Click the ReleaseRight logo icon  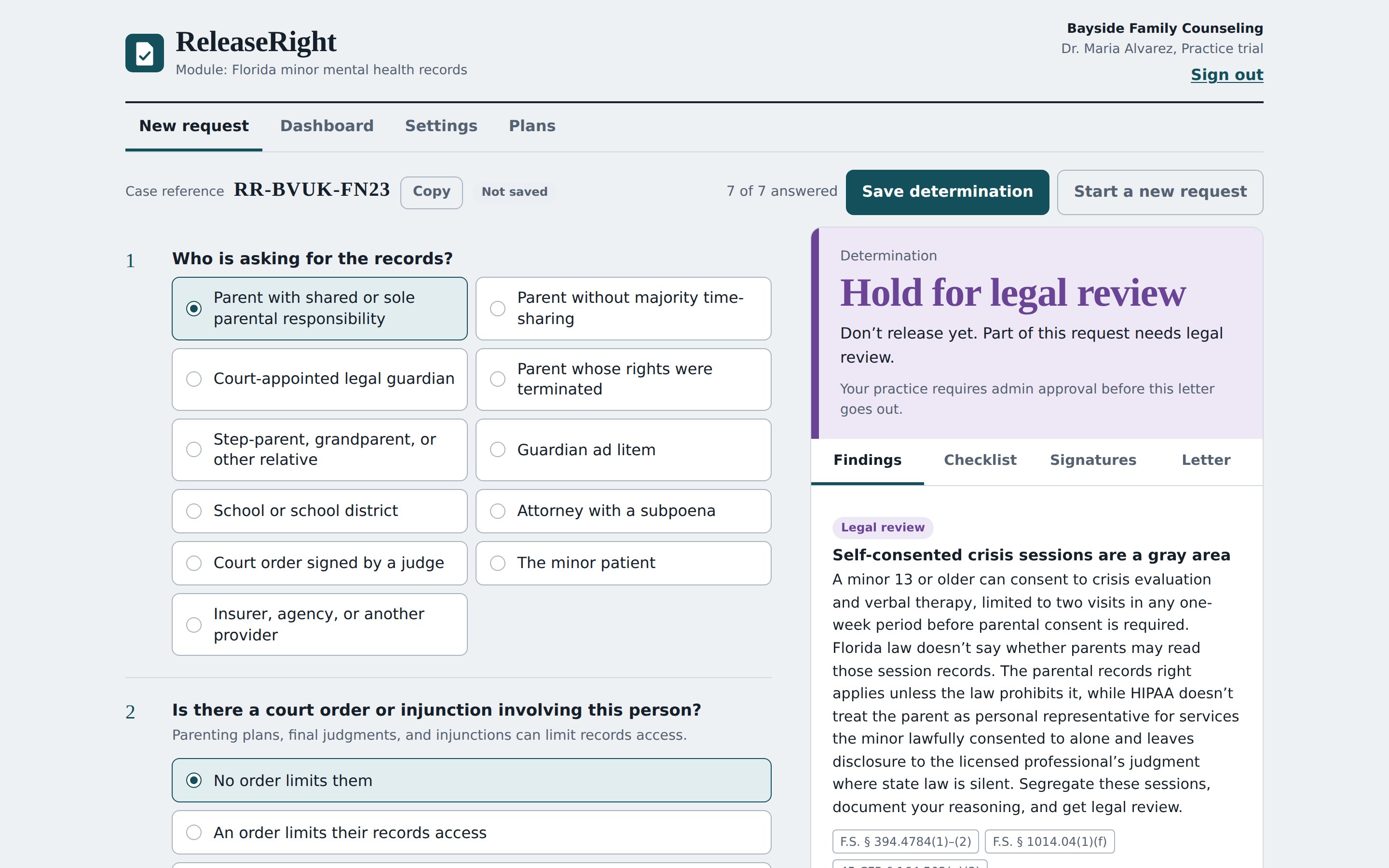click(145, 53)
